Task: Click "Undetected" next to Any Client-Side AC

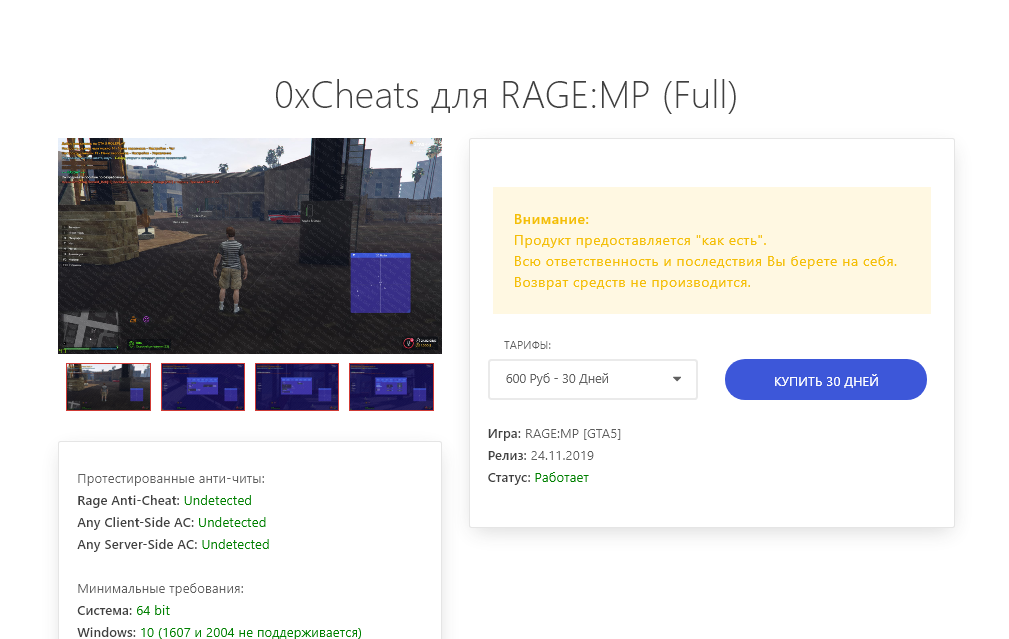Action: pos(232,523)
